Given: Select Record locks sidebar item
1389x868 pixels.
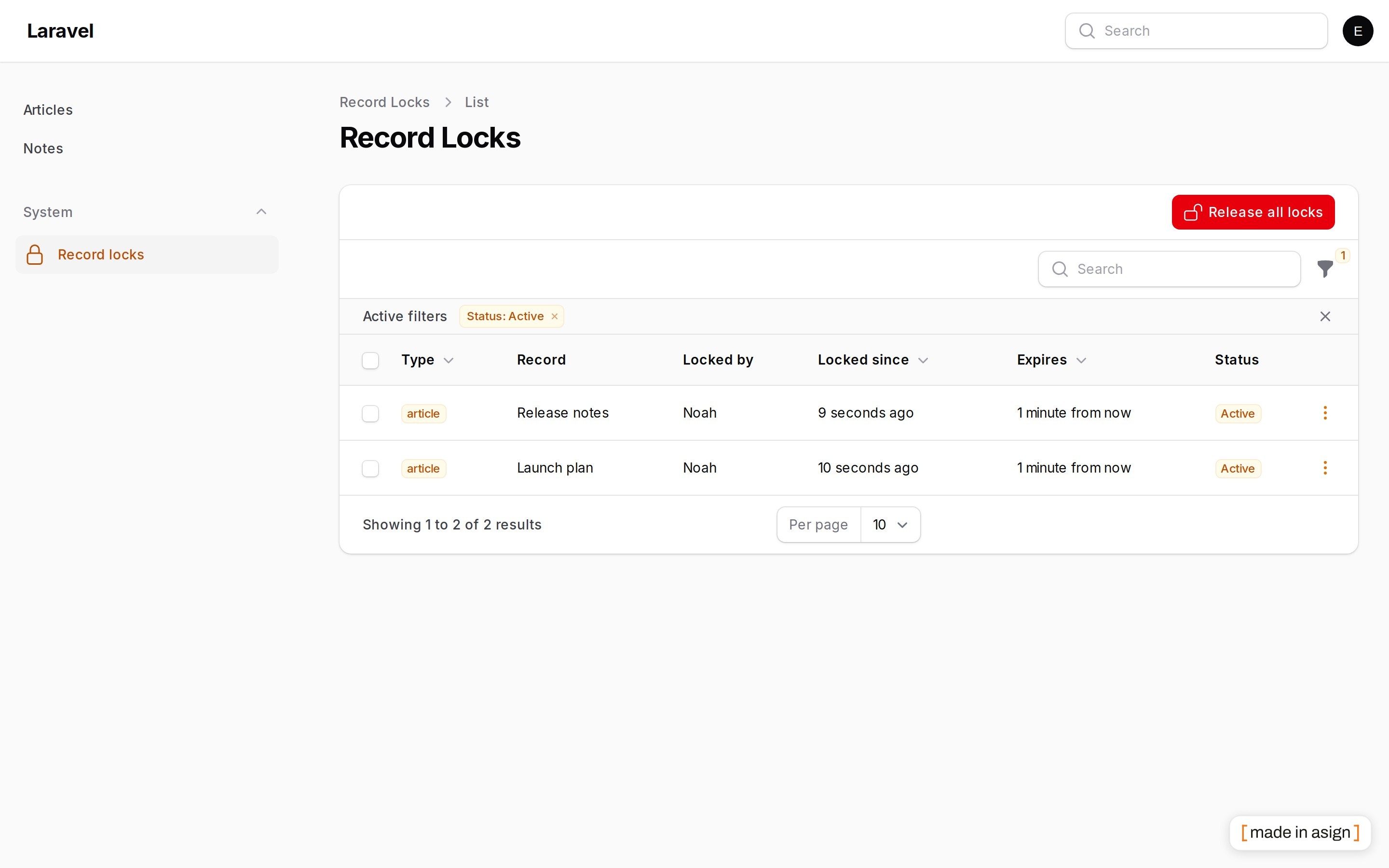Looking at the screenshot, I should [147, 254].
